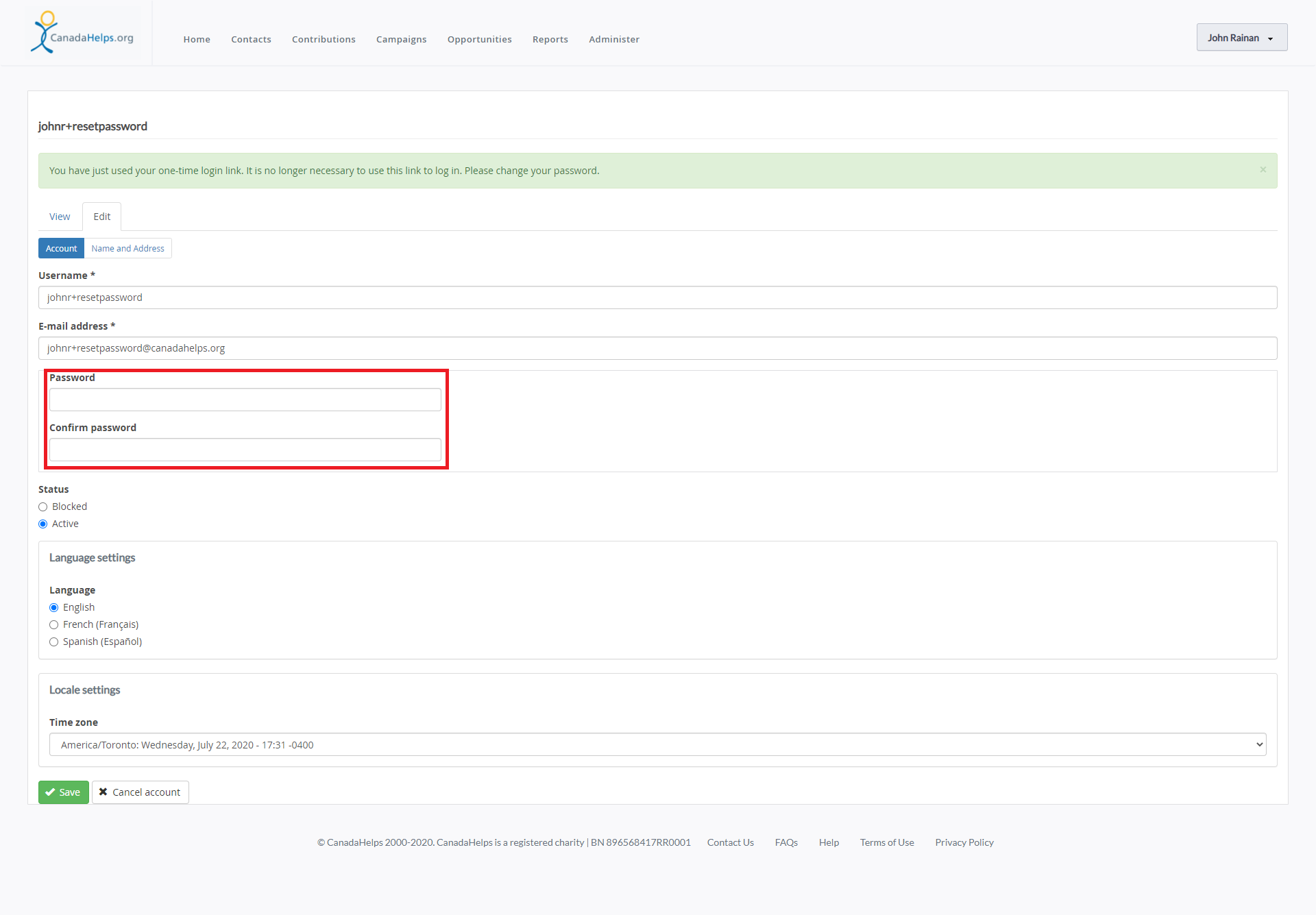Click the Cancel account button
This screenshot has height=915, width=1316.
point(140,792)
